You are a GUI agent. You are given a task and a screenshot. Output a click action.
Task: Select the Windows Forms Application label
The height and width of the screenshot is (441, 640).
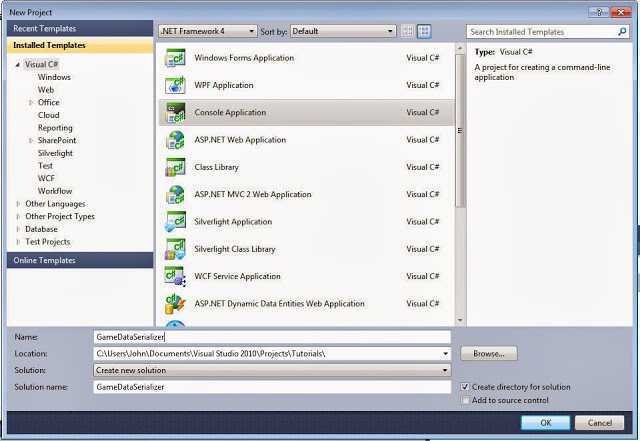[x=244, y=58]
